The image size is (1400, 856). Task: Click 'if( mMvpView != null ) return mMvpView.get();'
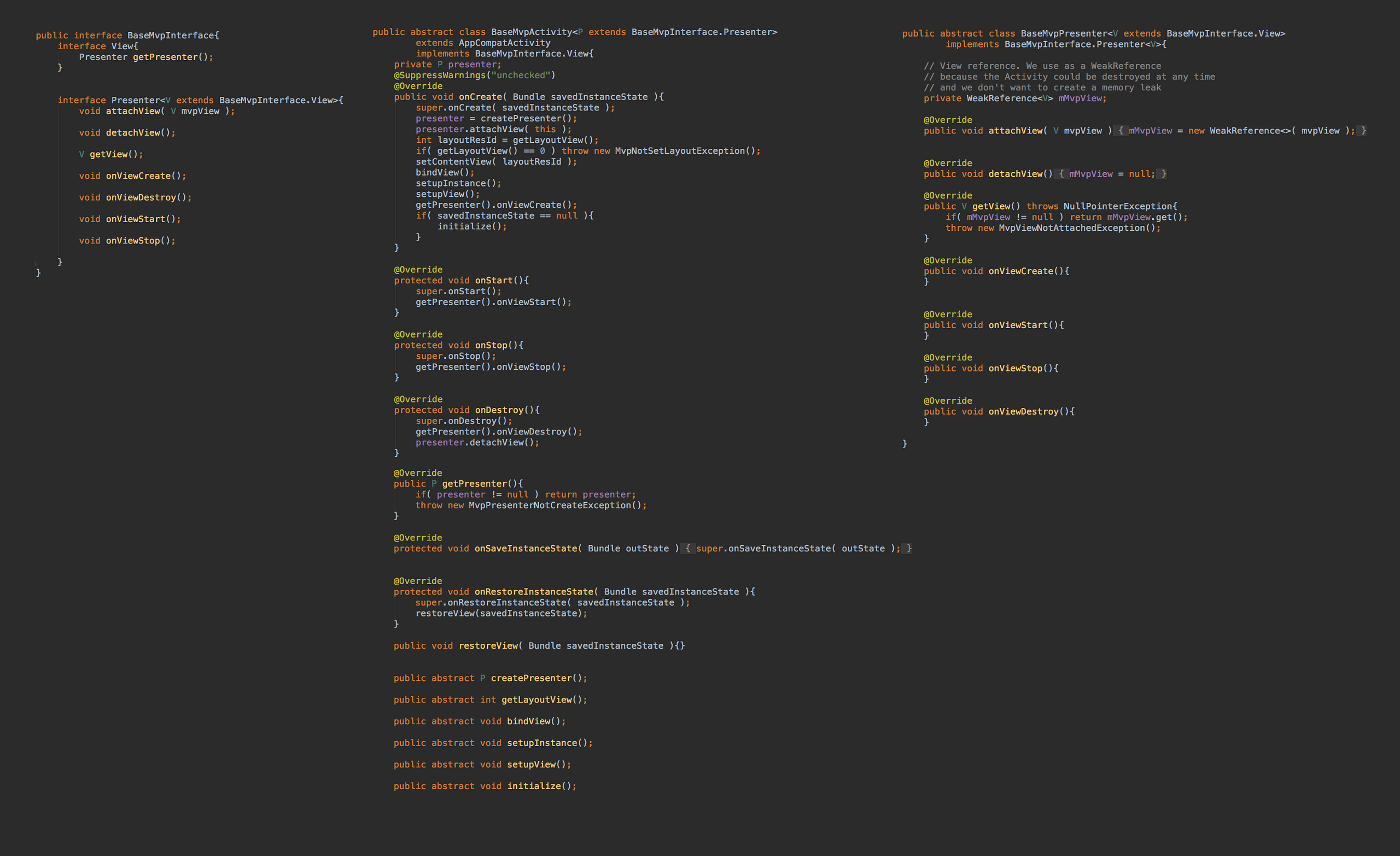pos(1067,217)
